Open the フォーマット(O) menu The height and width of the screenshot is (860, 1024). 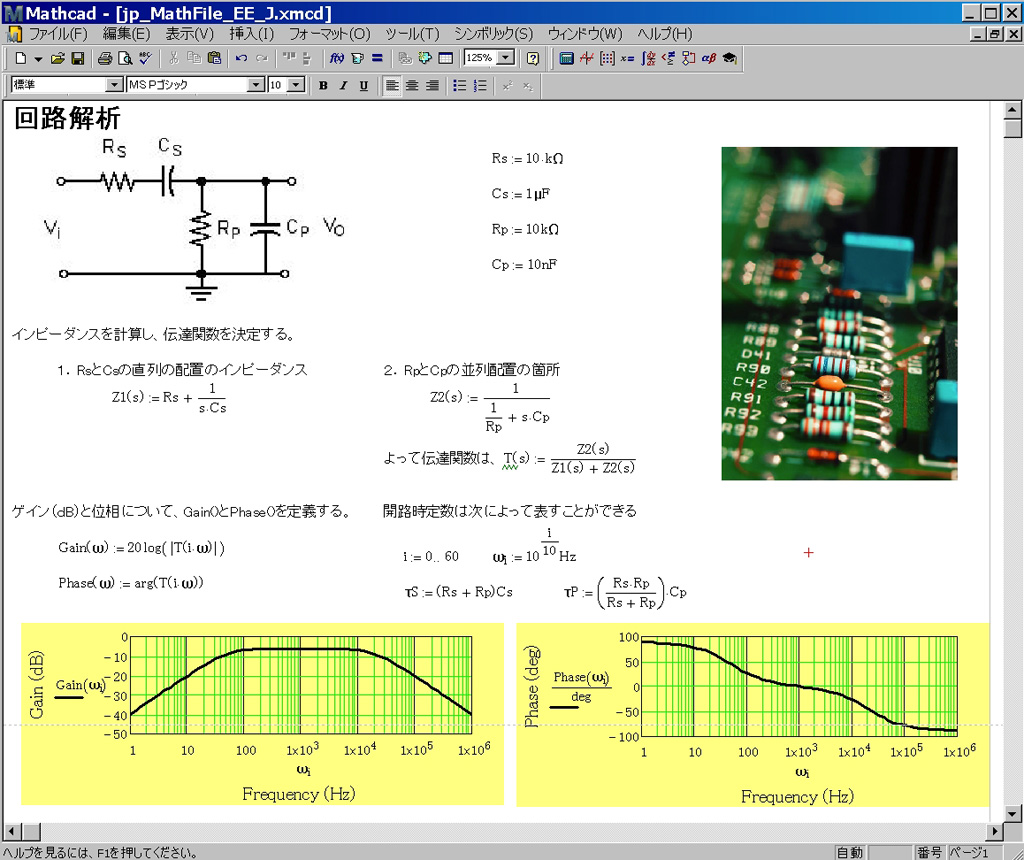click(x=329, y=34)
